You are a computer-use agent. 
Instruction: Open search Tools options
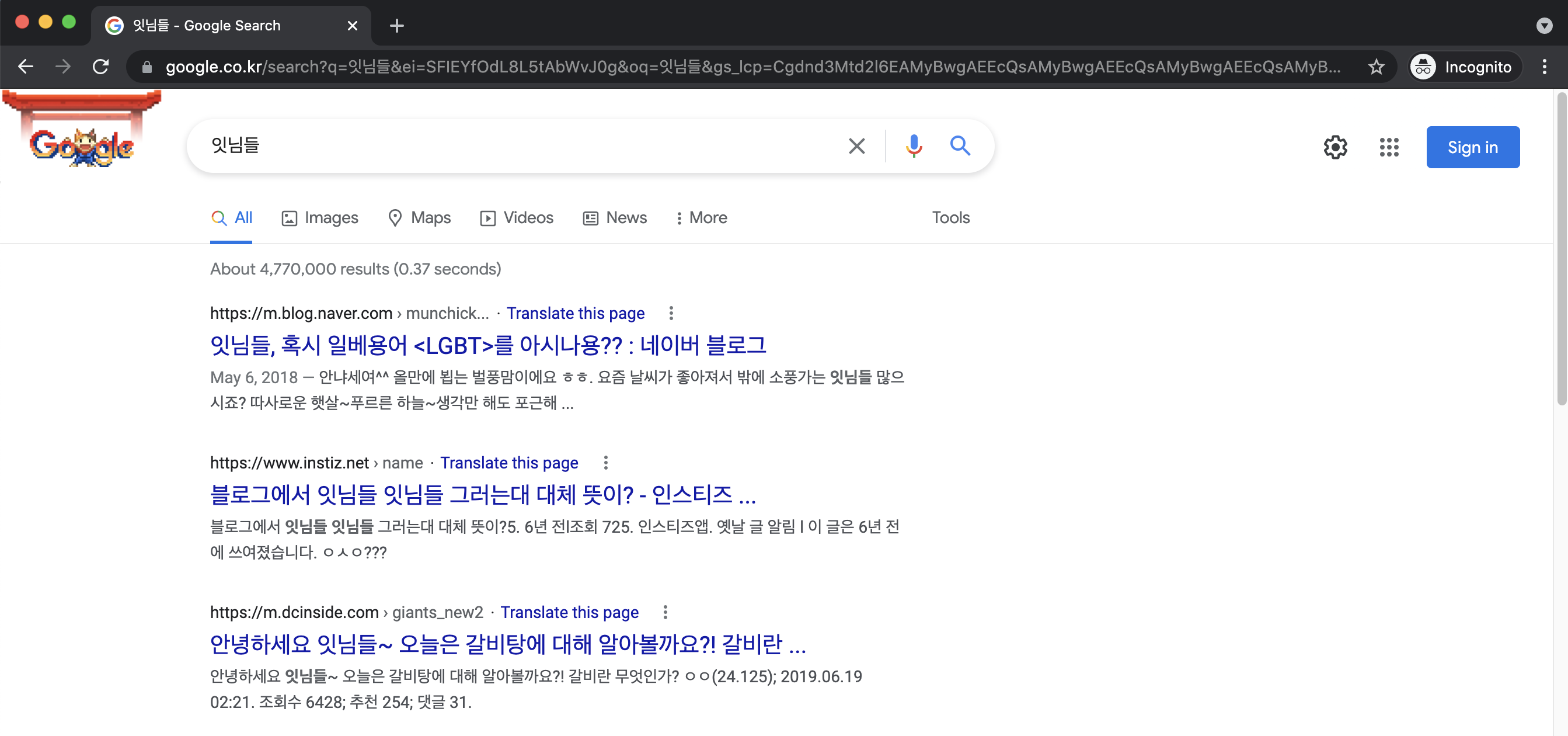[x=950, y=217]
